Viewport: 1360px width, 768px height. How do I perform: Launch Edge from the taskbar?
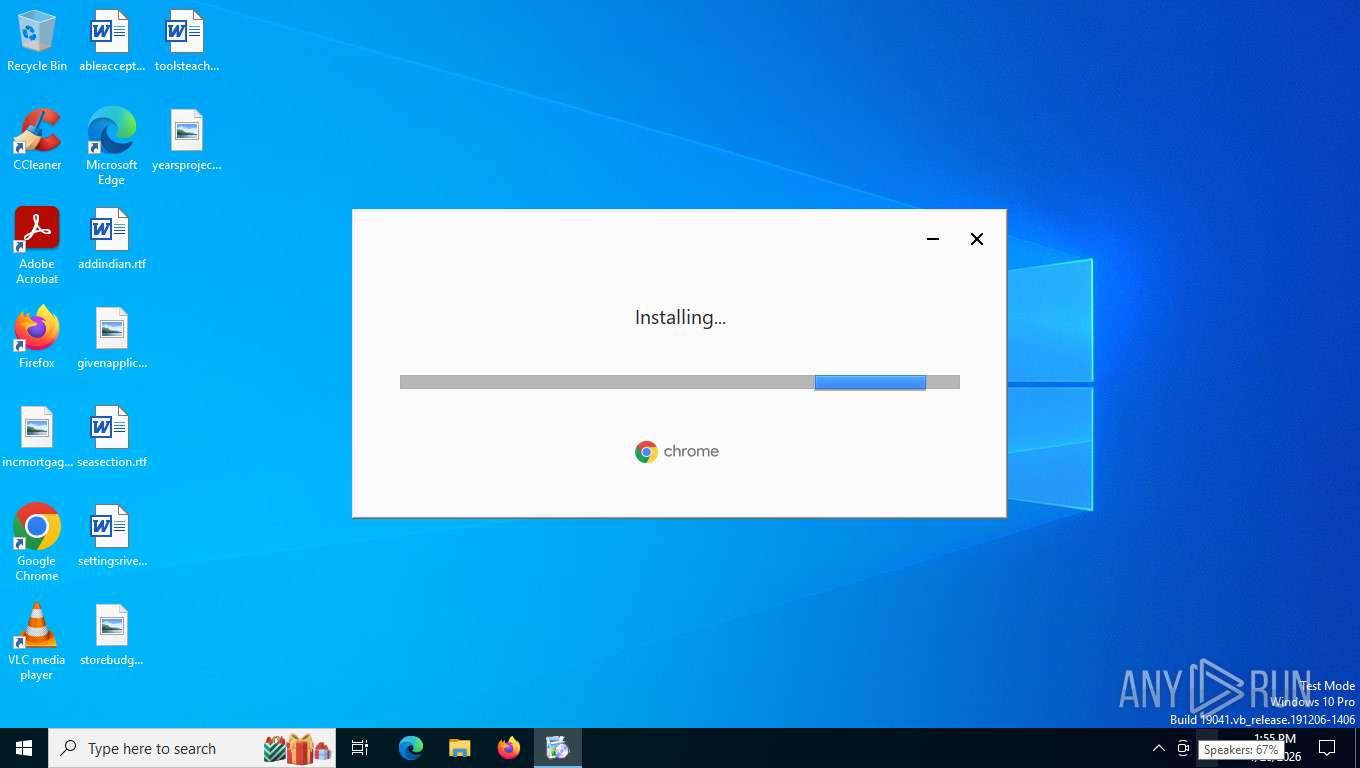411,748
